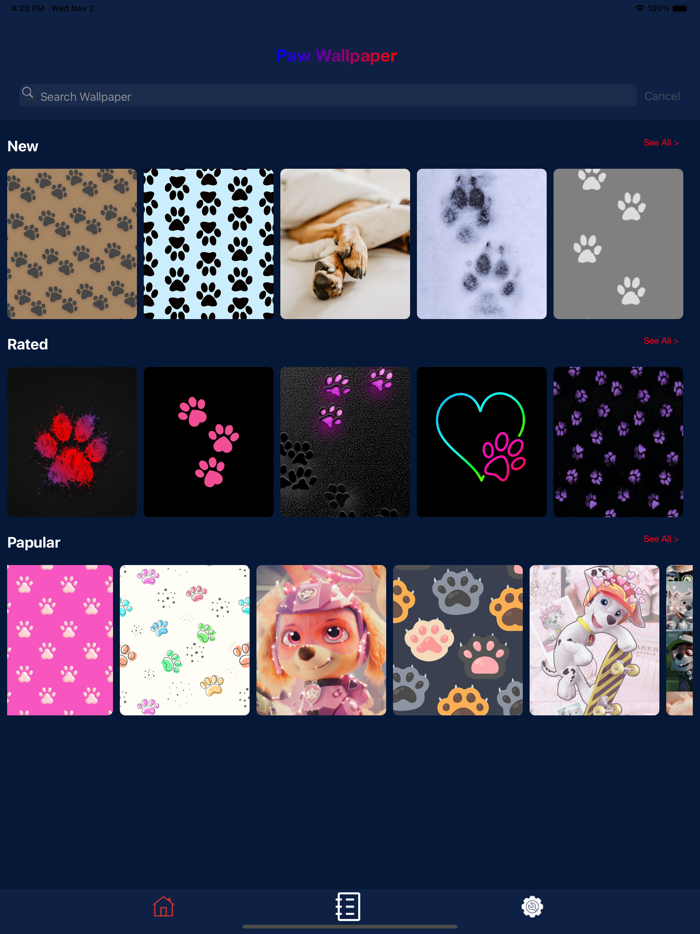Expand New section with See All
The image size is (700, 934).
[x=661, y=143]
